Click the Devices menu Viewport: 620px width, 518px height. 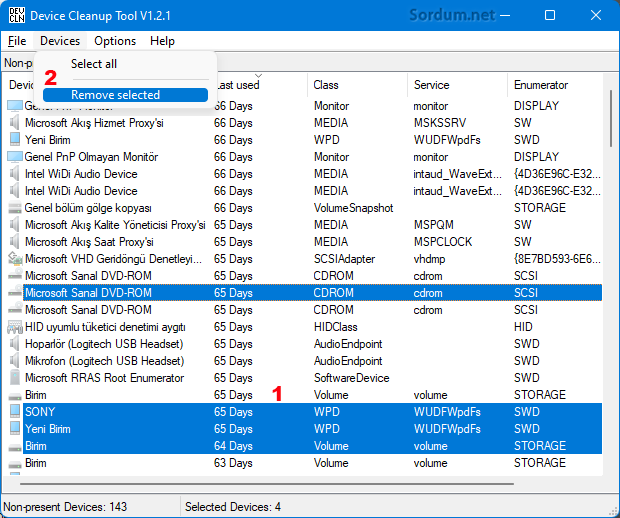60,41
